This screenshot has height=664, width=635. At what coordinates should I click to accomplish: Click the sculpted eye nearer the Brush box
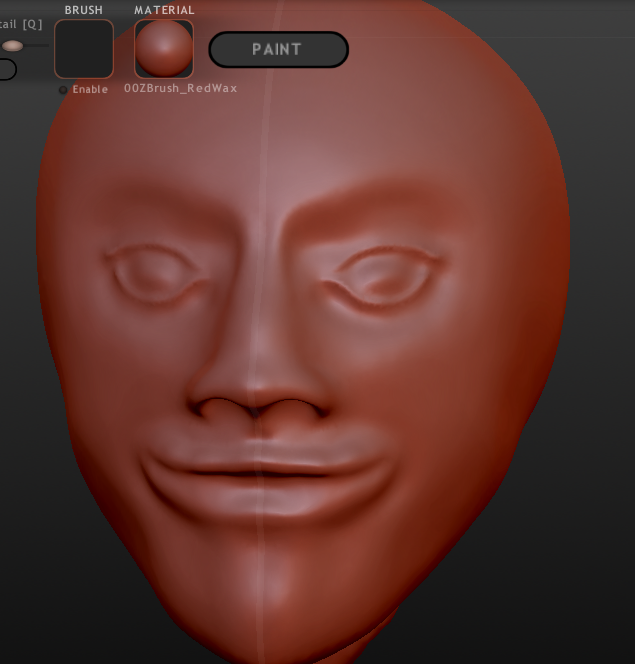(x=152, y=273)
